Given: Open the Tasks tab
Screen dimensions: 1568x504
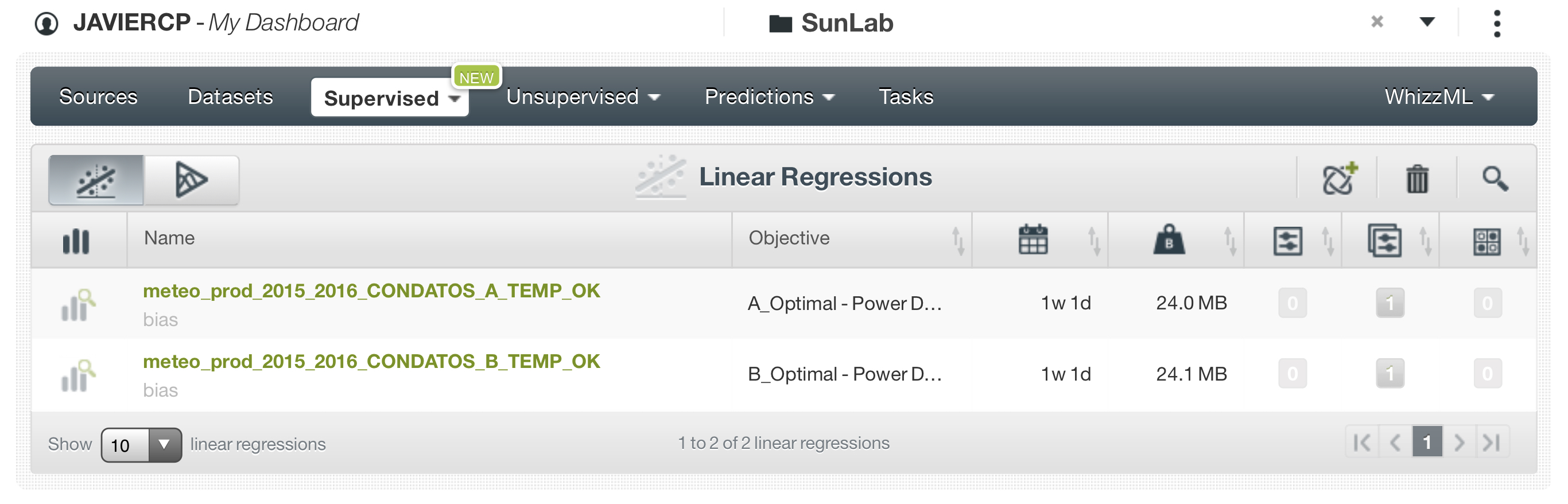Looking at the screenshot, I should pos(905,97).
